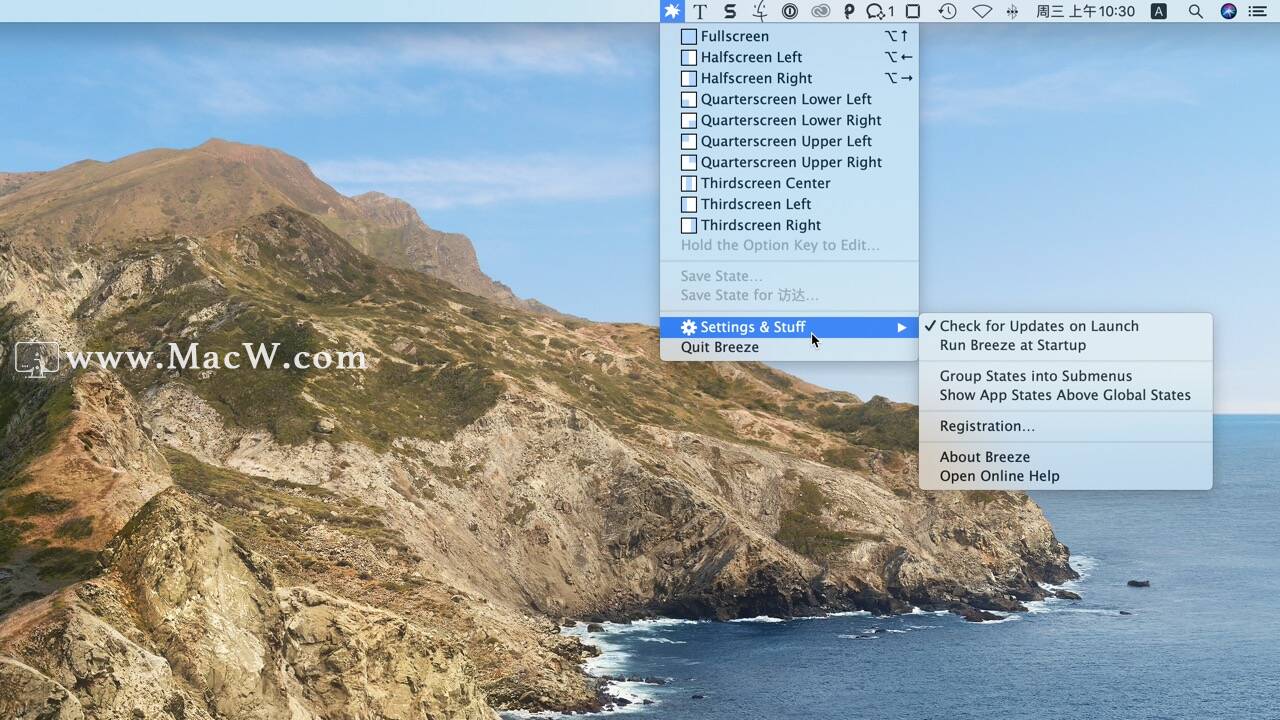Click Open Online Help
Image resolution: width=1280 pixels, height=720 pixels.
(x=1065, y=476)
